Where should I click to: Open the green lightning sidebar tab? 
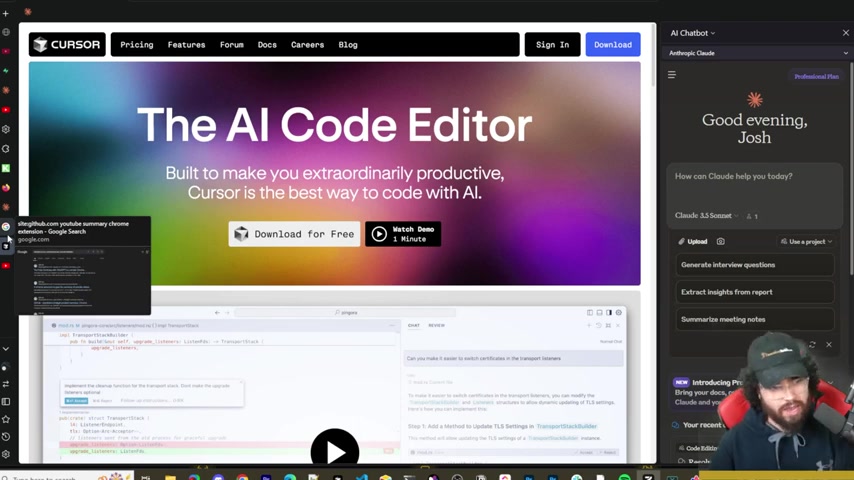point(6,71)
